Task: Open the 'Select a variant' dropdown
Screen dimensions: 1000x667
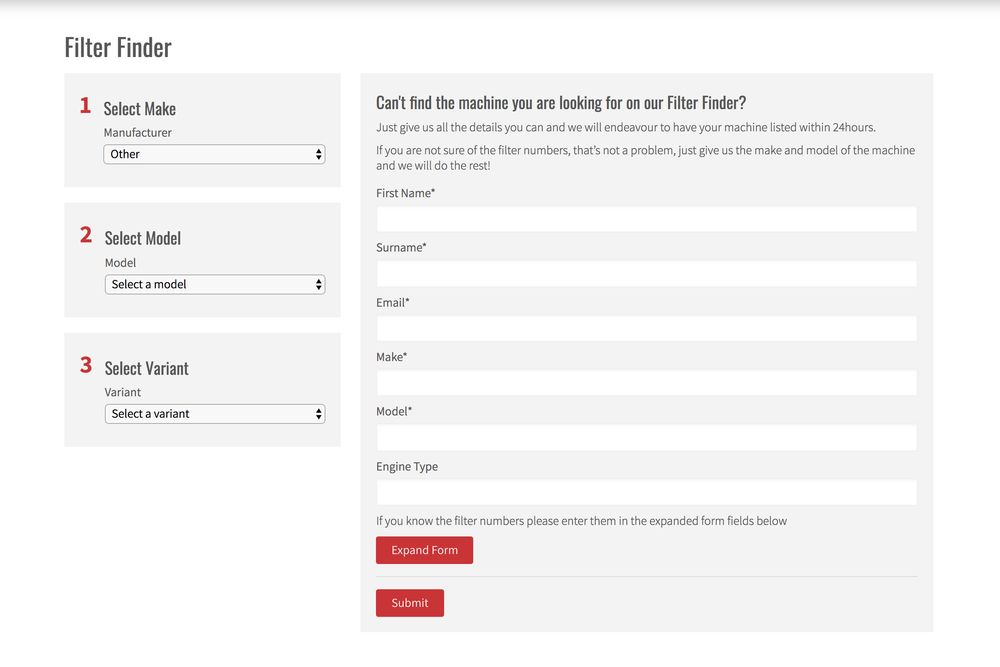Action: point(214,414)
